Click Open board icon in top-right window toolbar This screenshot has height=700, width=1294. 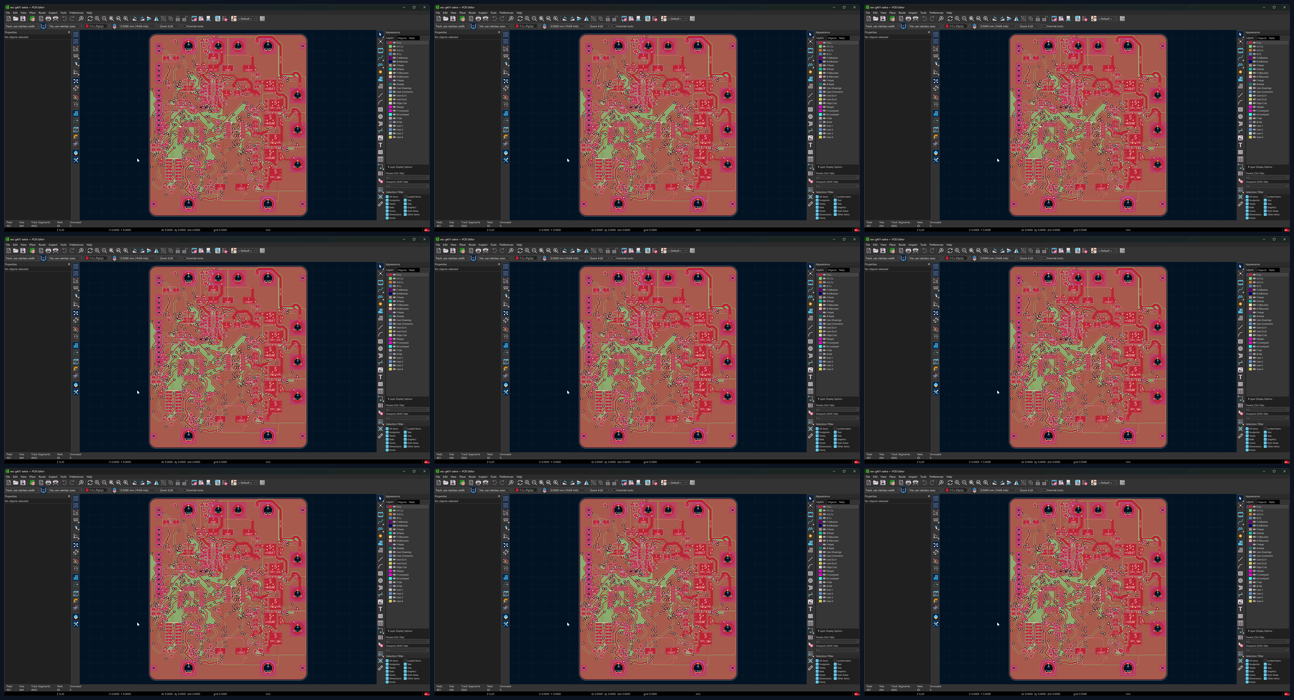click(x=876, y=18)
